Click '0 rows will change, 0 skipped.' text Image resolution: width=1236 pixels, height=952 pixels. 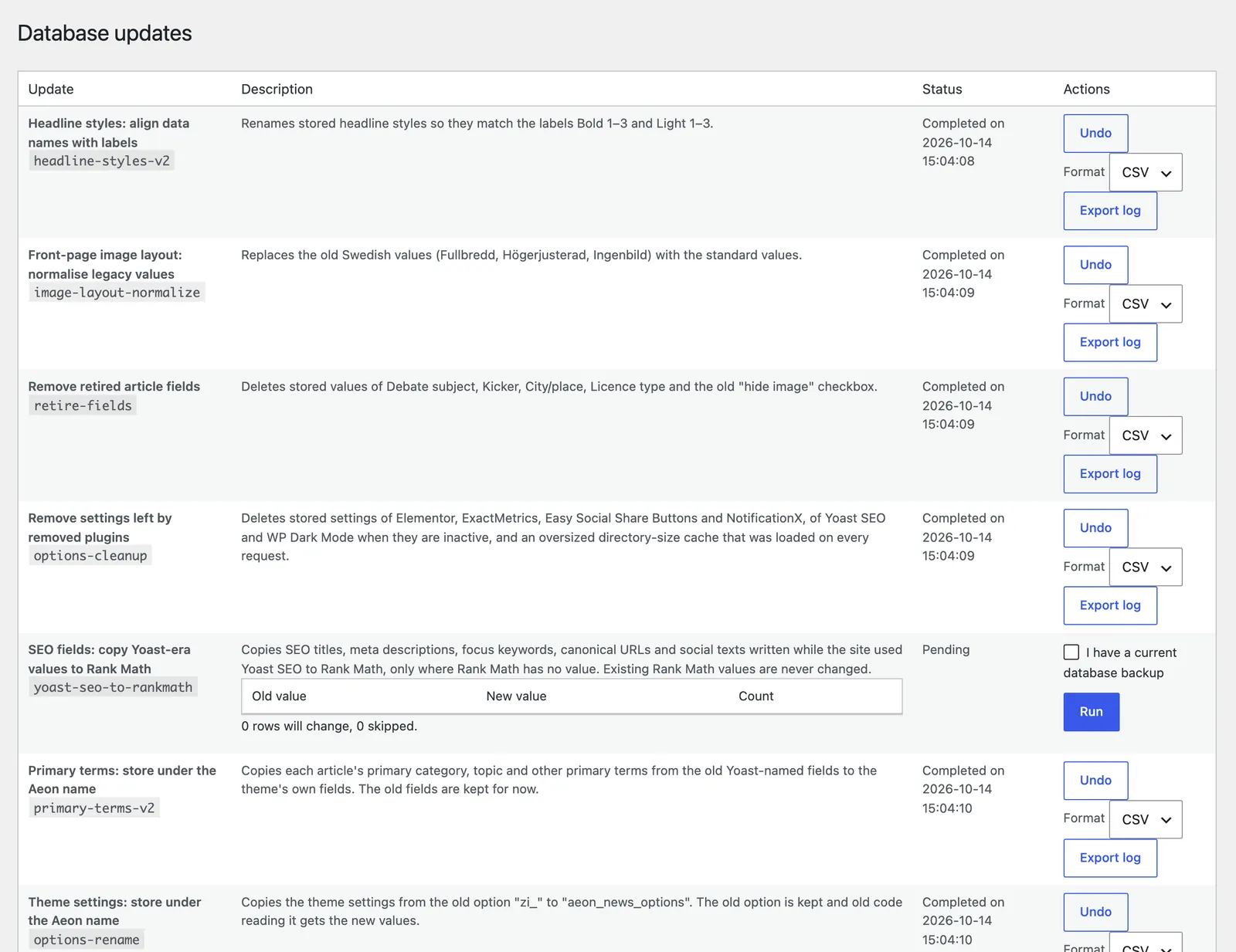[x=329, y=727]
